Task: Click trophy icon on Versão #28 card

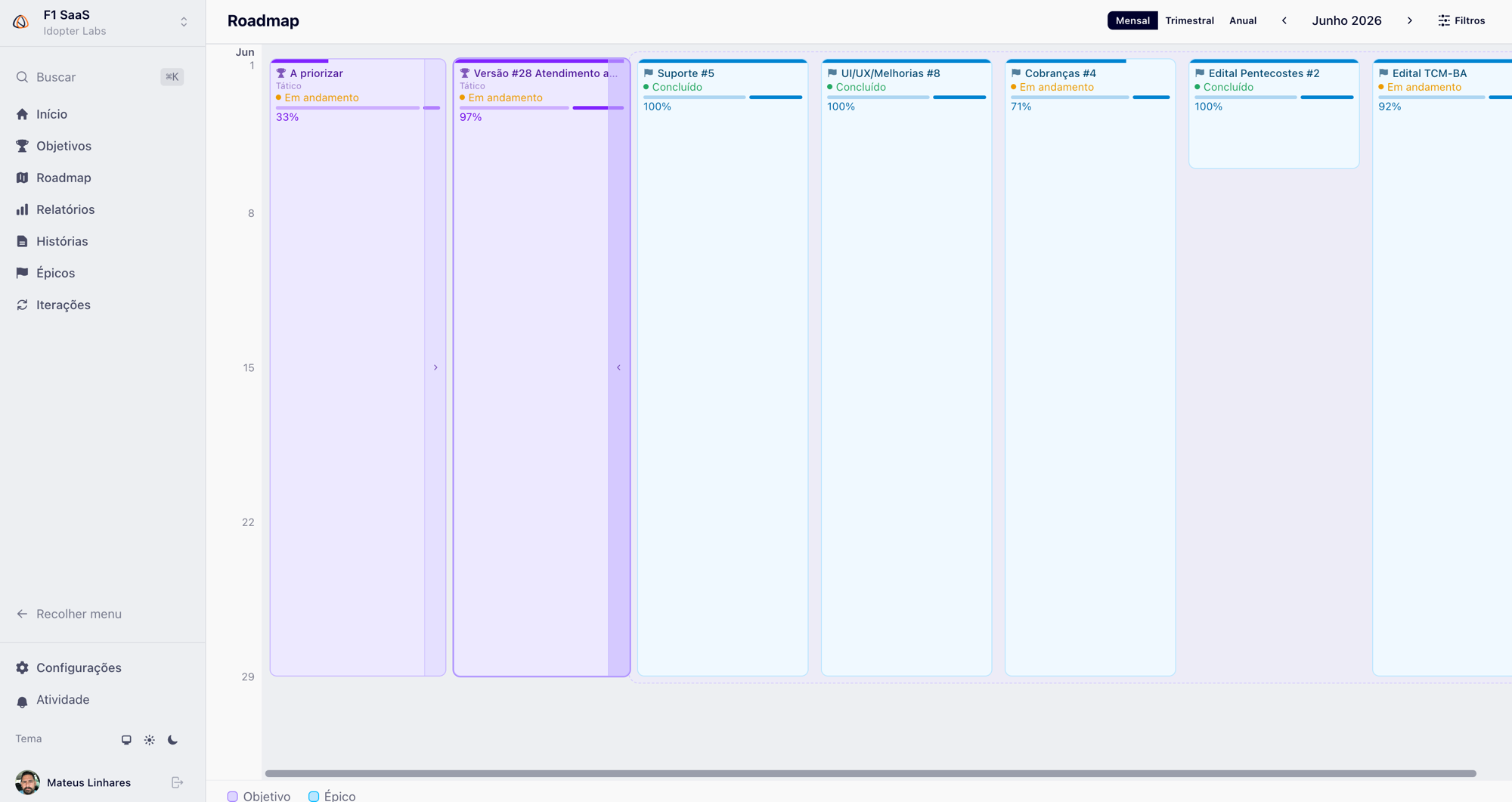Action: pos(465,73)
